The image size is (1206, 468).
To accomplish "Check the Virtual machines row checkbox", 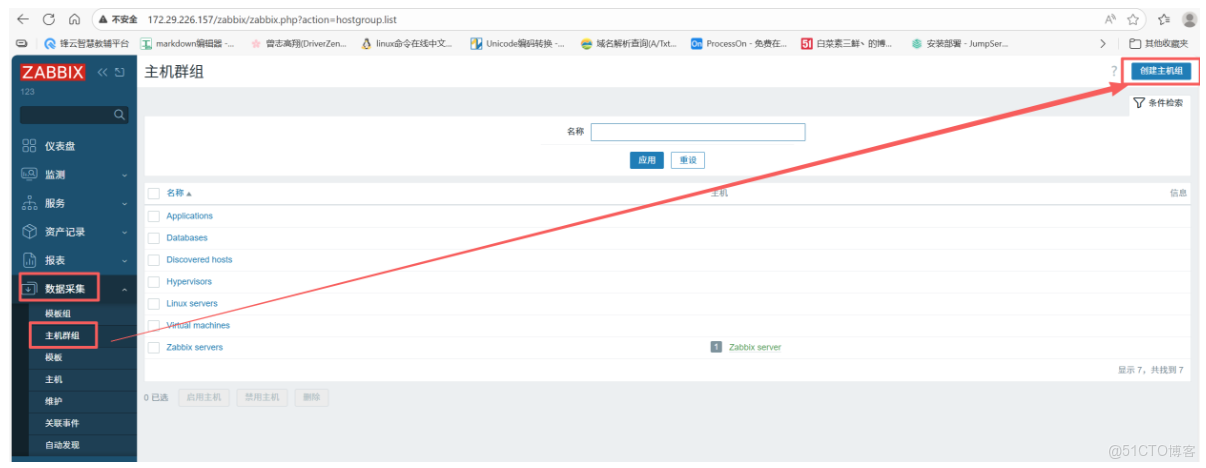I will pyautogui.click(x=154, y=326).
